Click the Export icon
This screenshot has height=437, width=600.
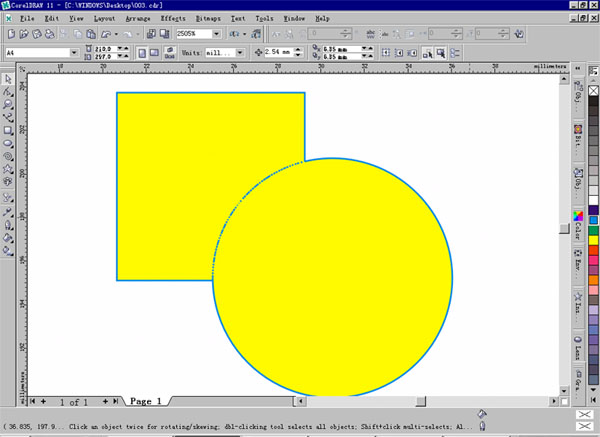pos(165,34)
